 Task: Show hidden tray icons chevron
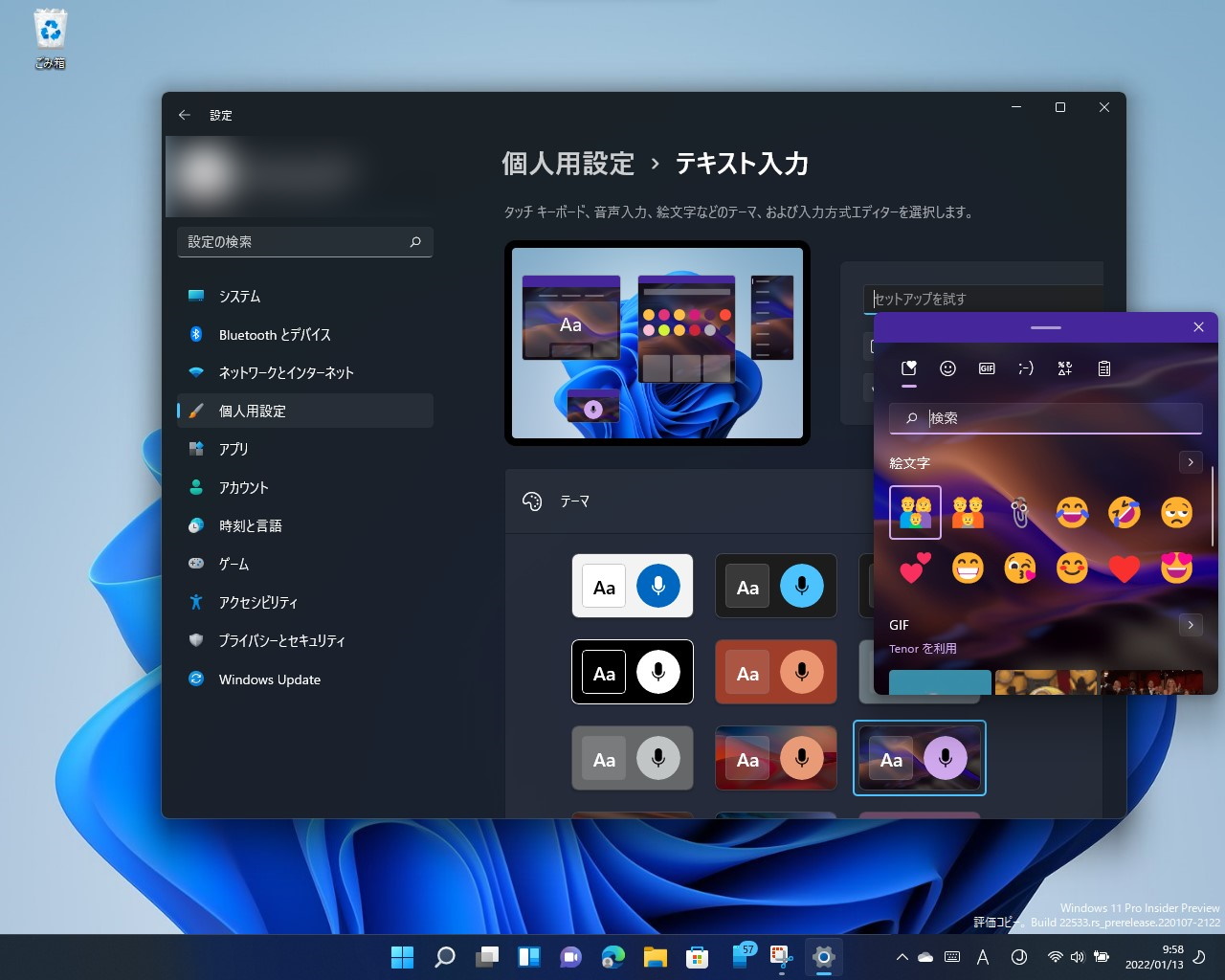[902, 957]
